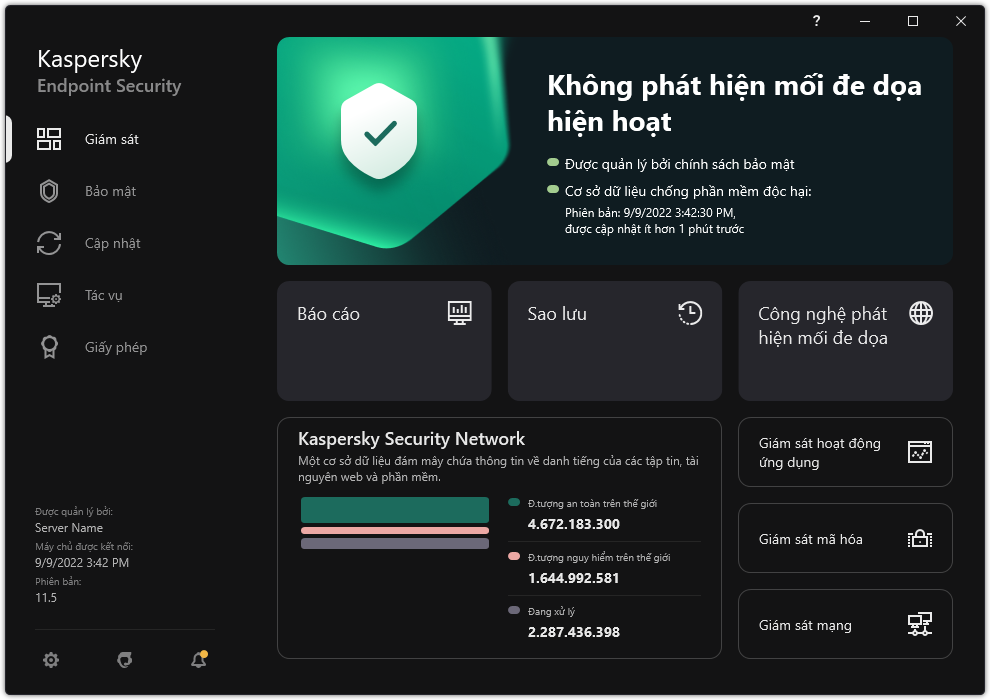Go to the Bảo mật section
Screen dimensions: 990x700
[110, 191]
